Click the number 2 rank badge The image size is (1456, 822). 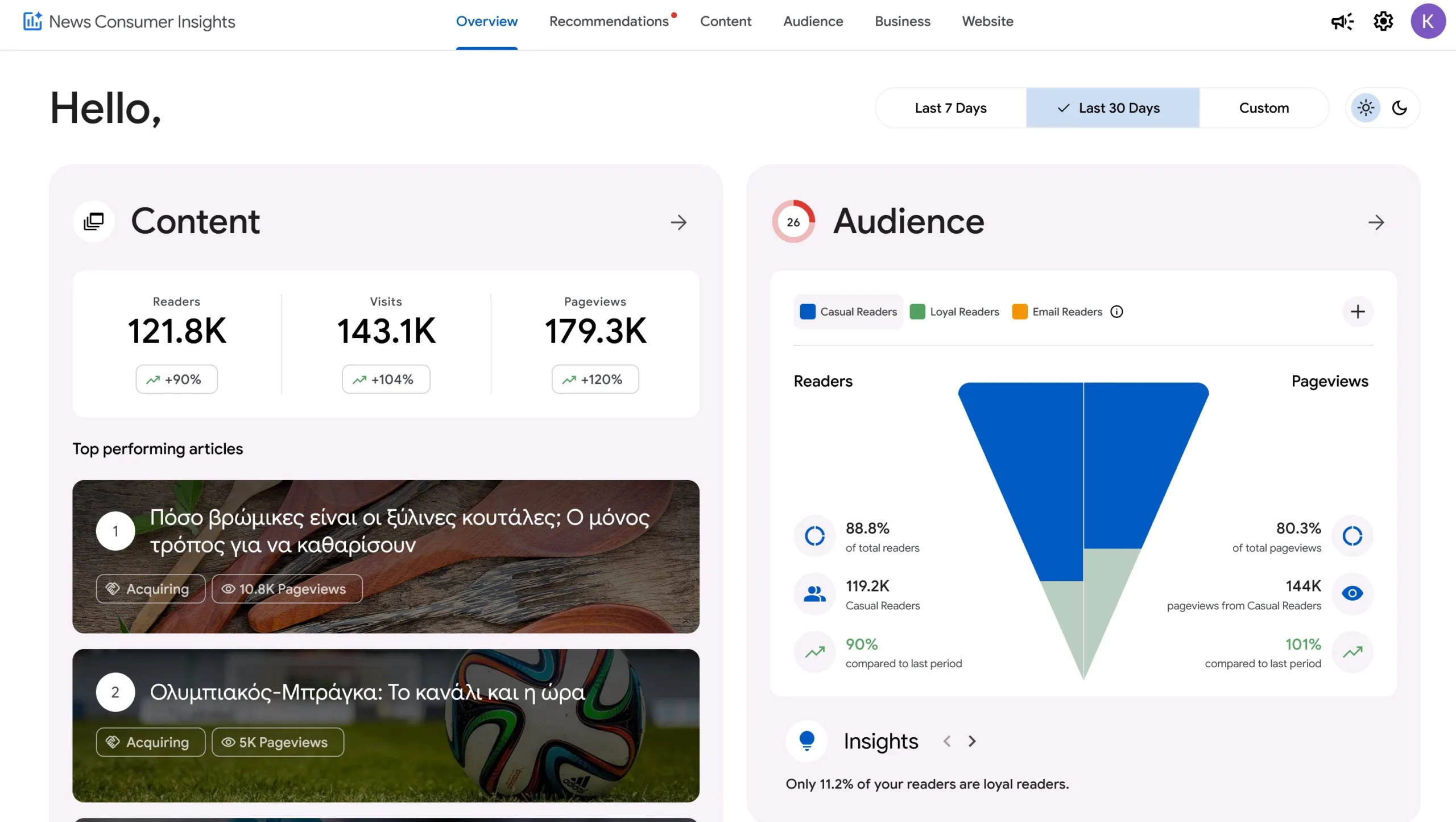115,692
